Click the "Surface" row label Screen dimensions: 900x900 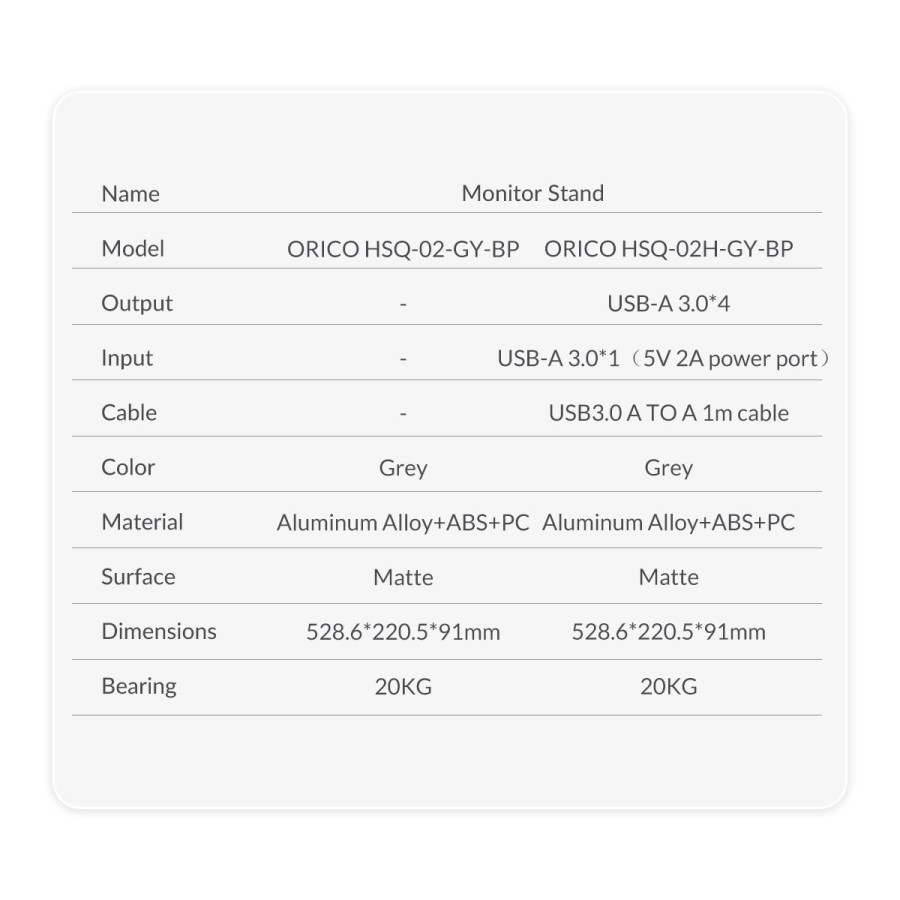[x=138, y=577]
